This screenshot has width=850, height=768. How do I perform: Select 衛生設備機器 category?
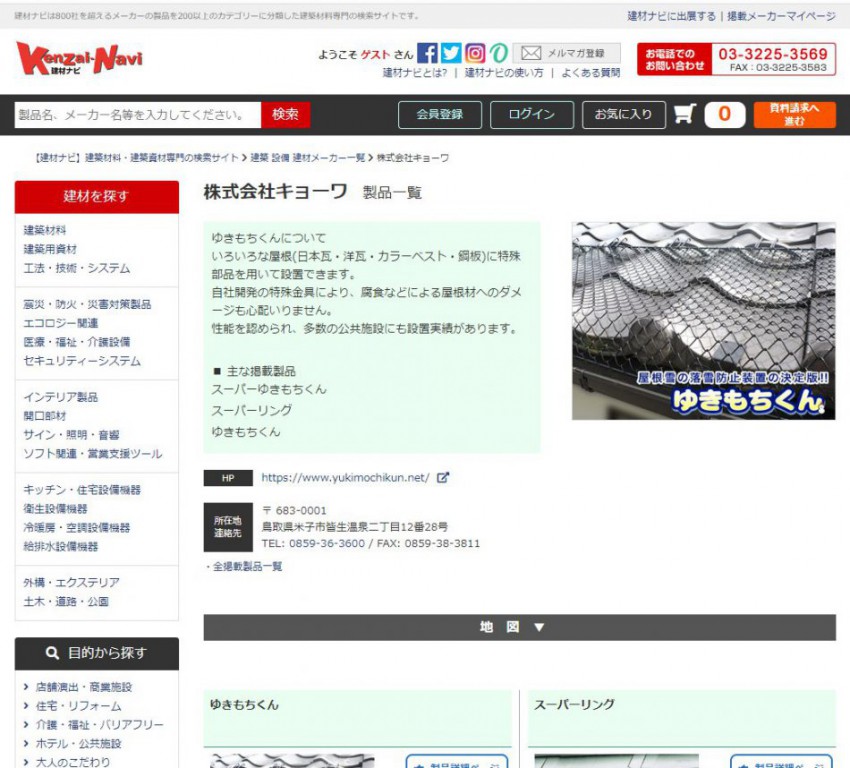tap(55, 508)
